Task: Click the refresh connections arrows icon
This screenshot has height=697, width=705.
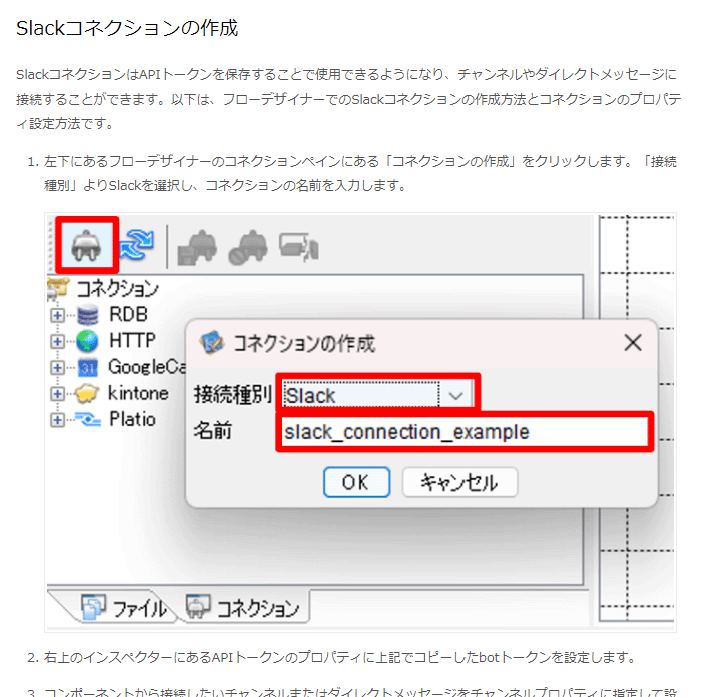Action: coord(137,245)
